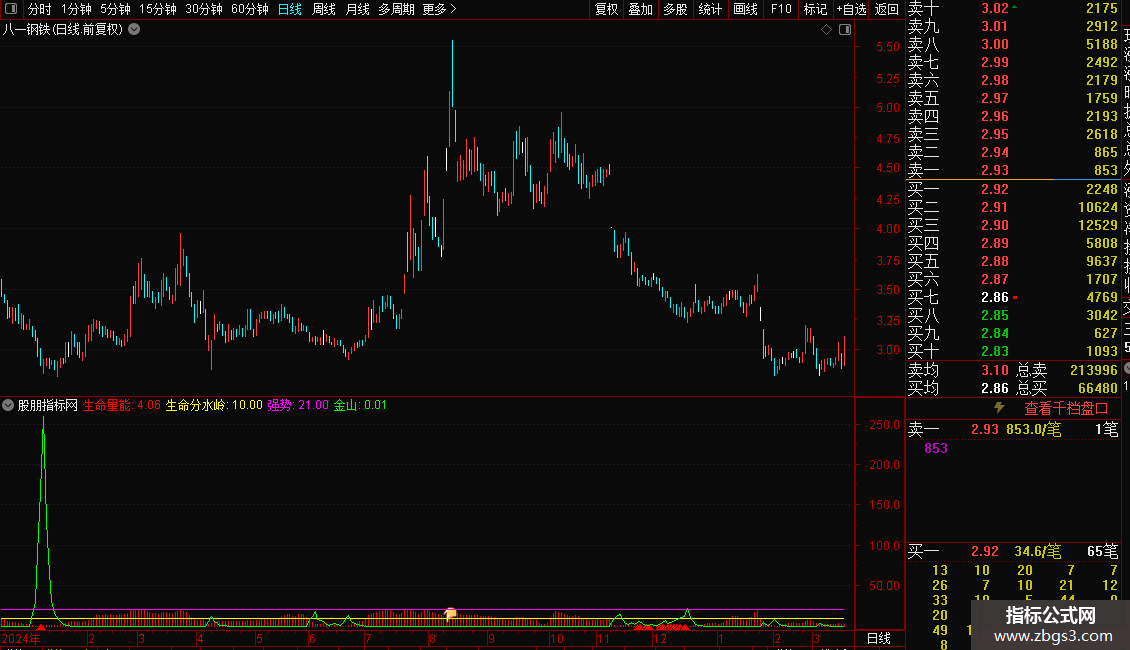Select the 60分钟 period
1130x650 pixels.
click(250, 9)
